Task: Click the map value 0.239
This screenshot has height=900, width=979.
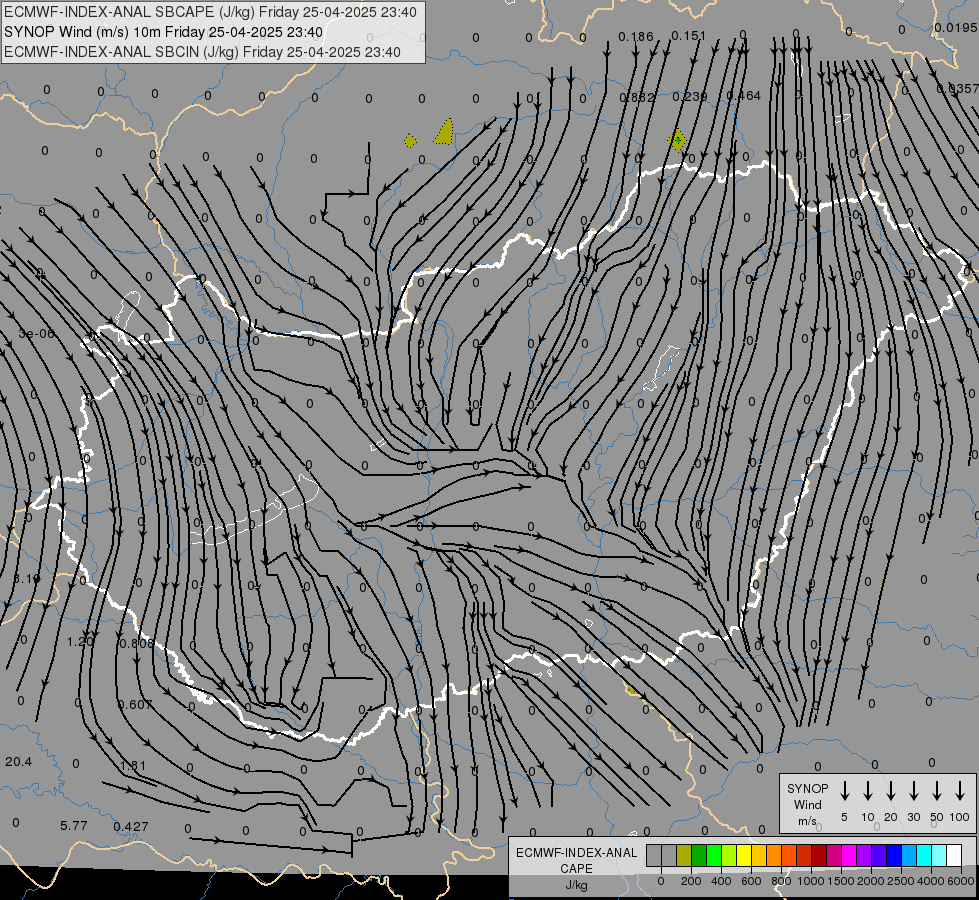Action: (x=690, y=97)
